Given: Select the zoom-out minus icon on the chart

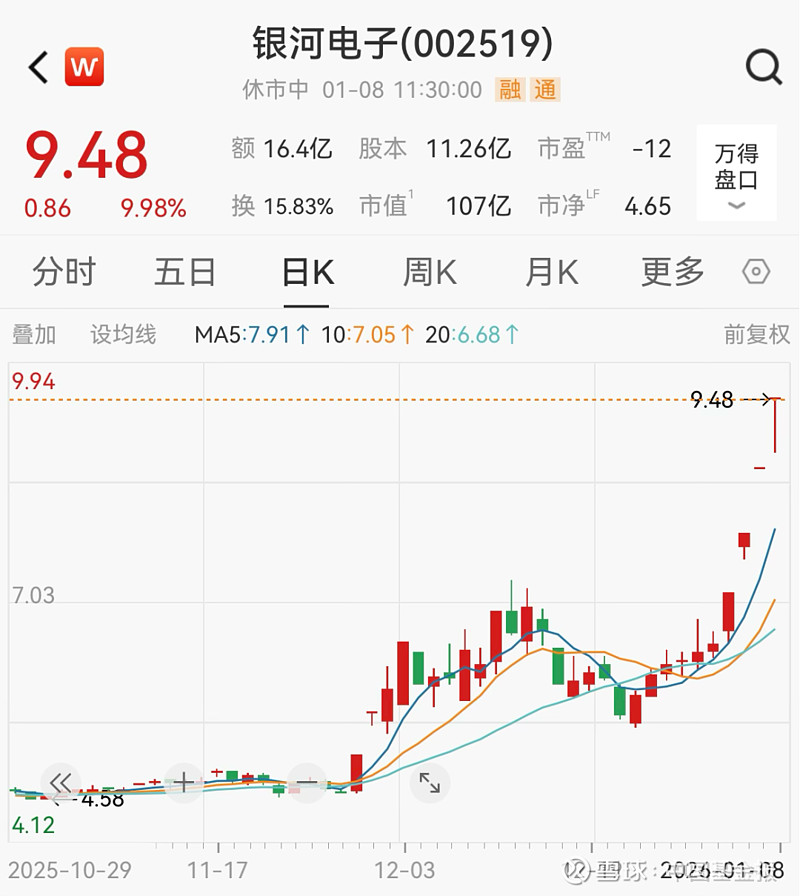Looking at the screenshot, I should click(307, 783).
